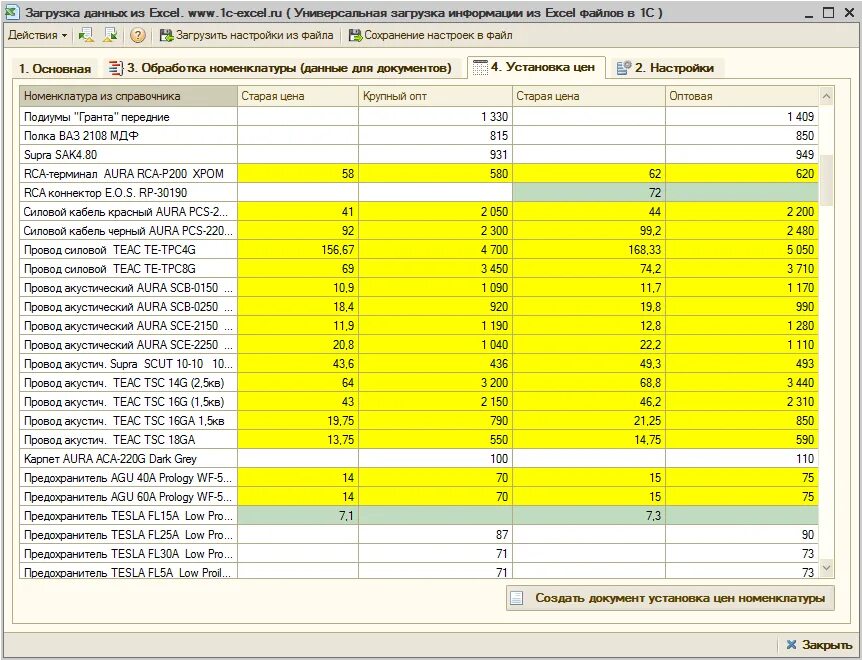
Task: Click the Крупный опт cell 4 700
Action: [x=435, y=249]
